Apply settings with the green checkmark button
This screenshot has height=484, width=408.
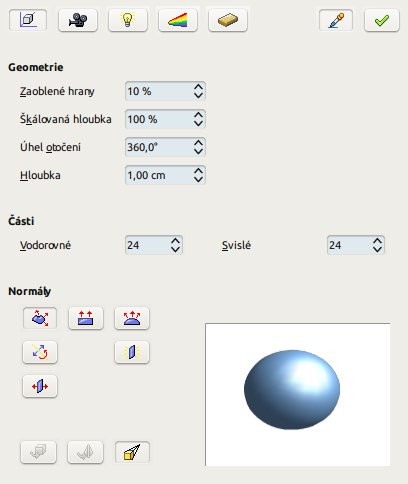382,20
